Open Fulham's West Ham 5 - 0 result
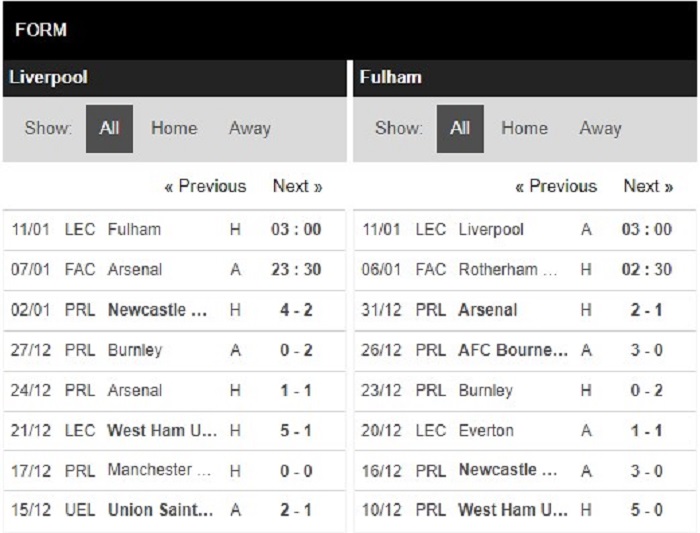This screenshot has width=700, height=533. [x=525, y=510]
